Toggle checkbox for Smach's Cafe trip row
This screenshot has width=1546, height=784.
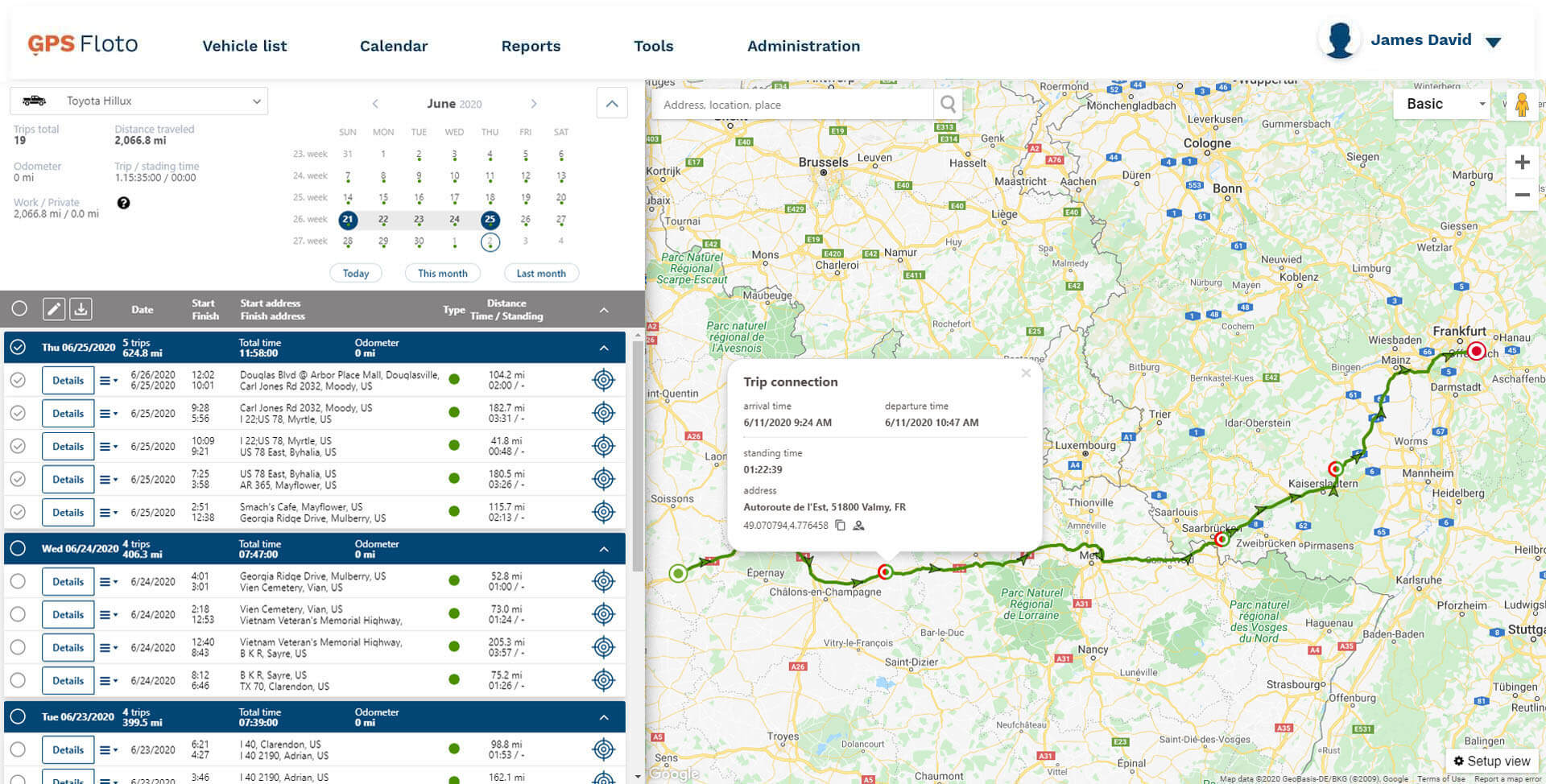[18, 512]
